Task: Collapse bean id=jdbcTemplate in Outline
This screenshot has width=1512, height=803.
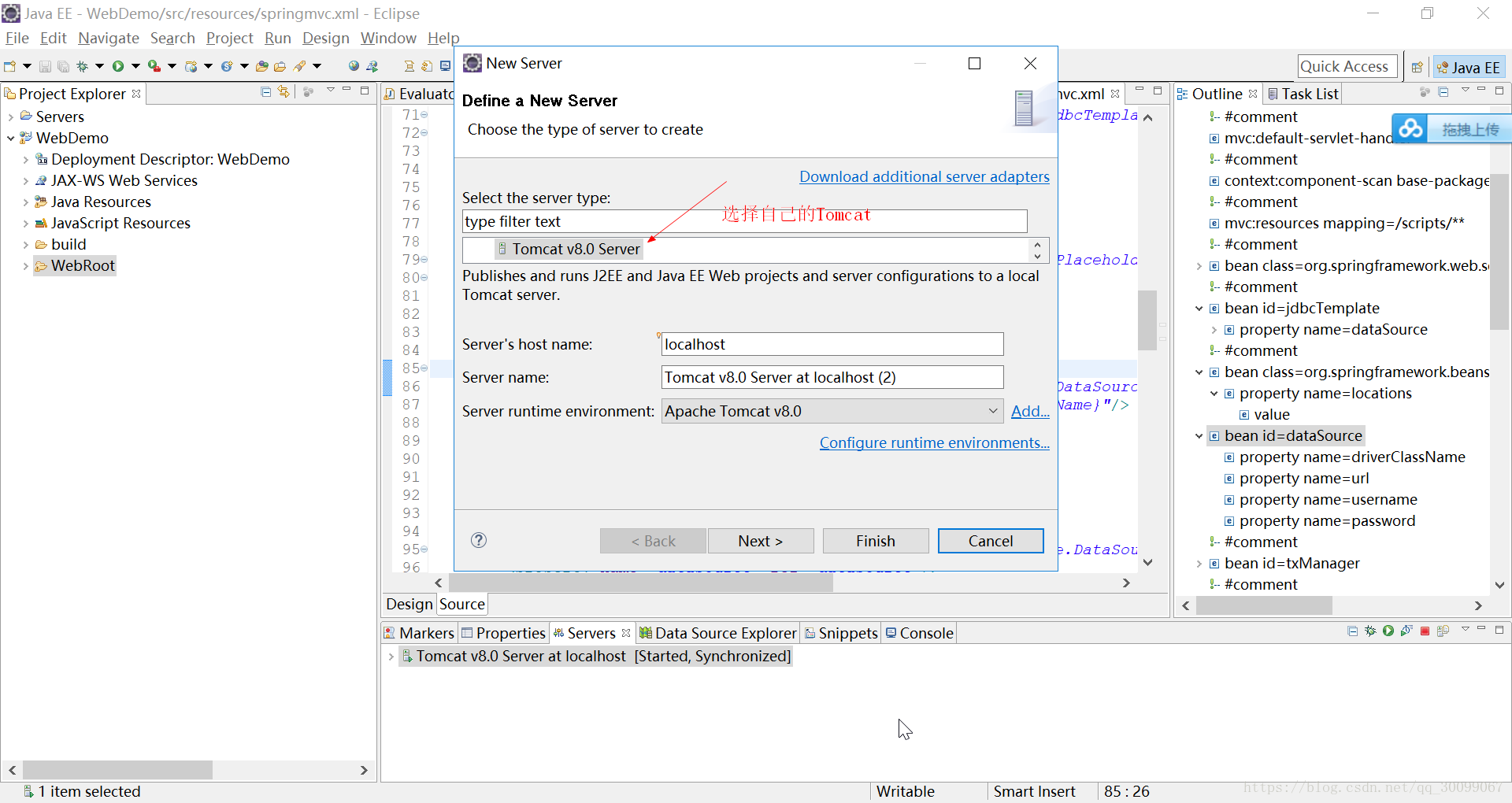Action: 1199,309
